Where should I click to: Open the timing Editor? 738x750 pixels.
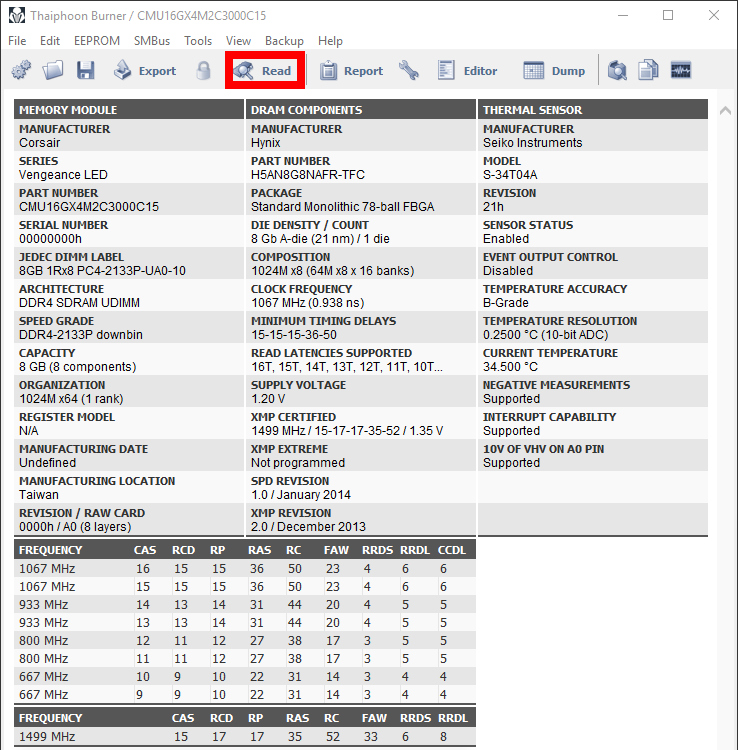point(467,71)
